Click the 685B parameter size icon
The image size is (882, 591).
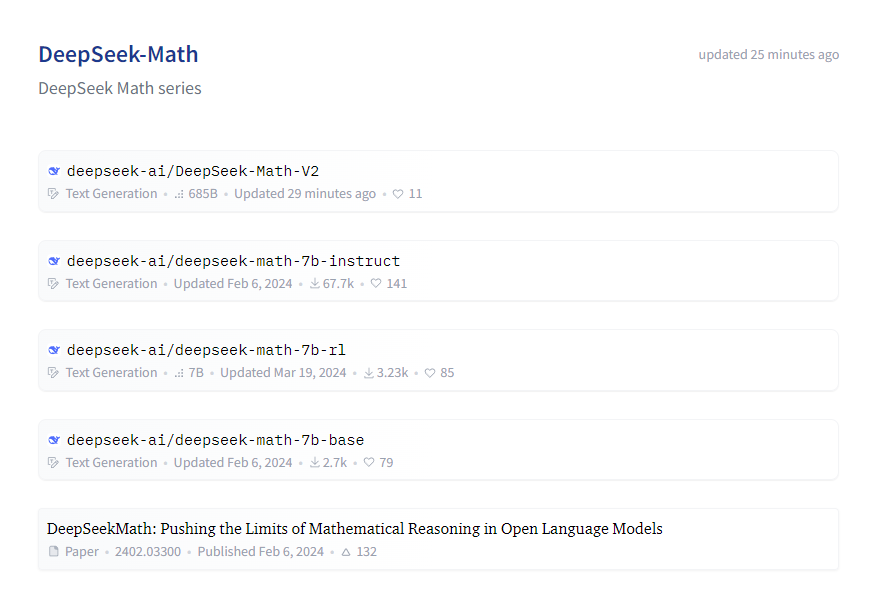coord(177,193)
